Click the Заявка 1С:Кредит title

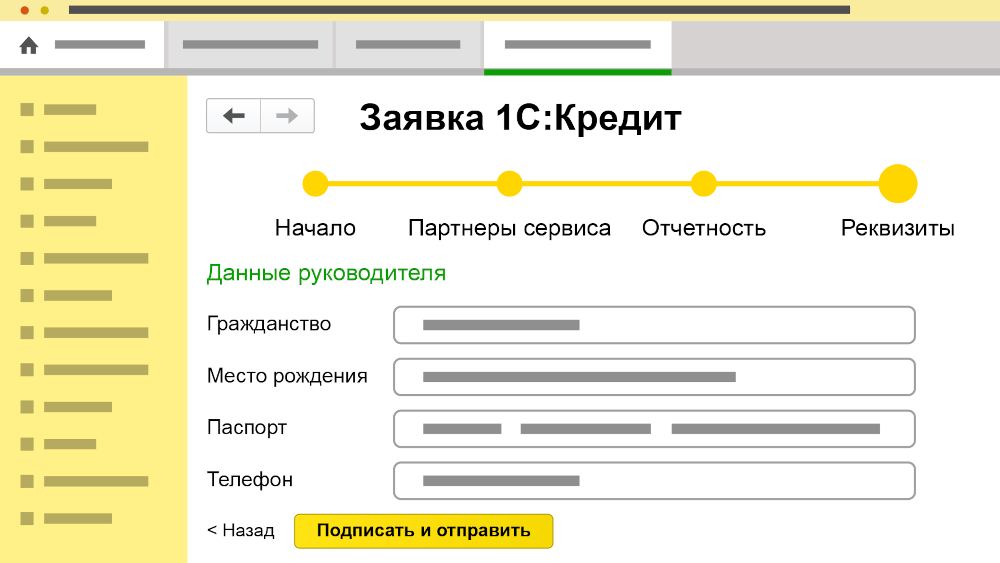point(520,119)
